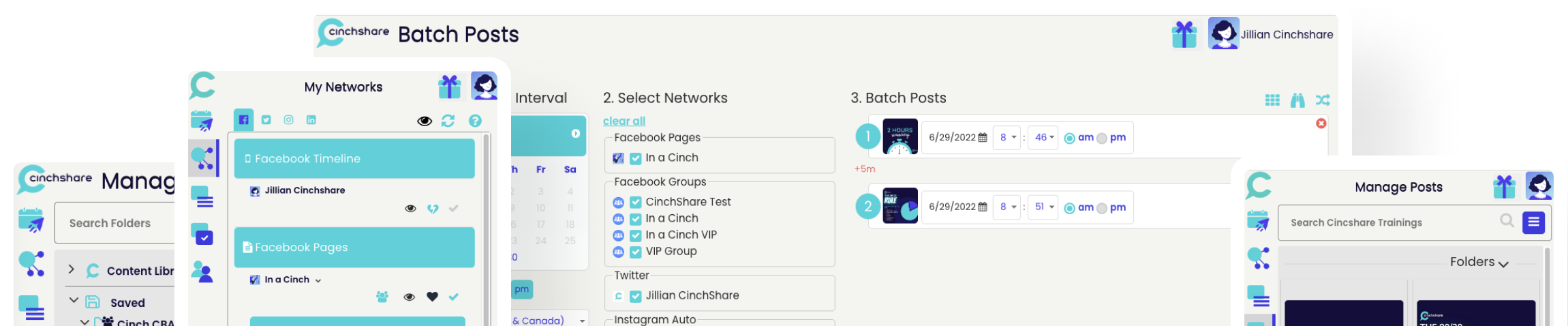Screen dimensions: 1568x326
Task: Click the binoculars preview icon
Action: [x=1297, y=100]
